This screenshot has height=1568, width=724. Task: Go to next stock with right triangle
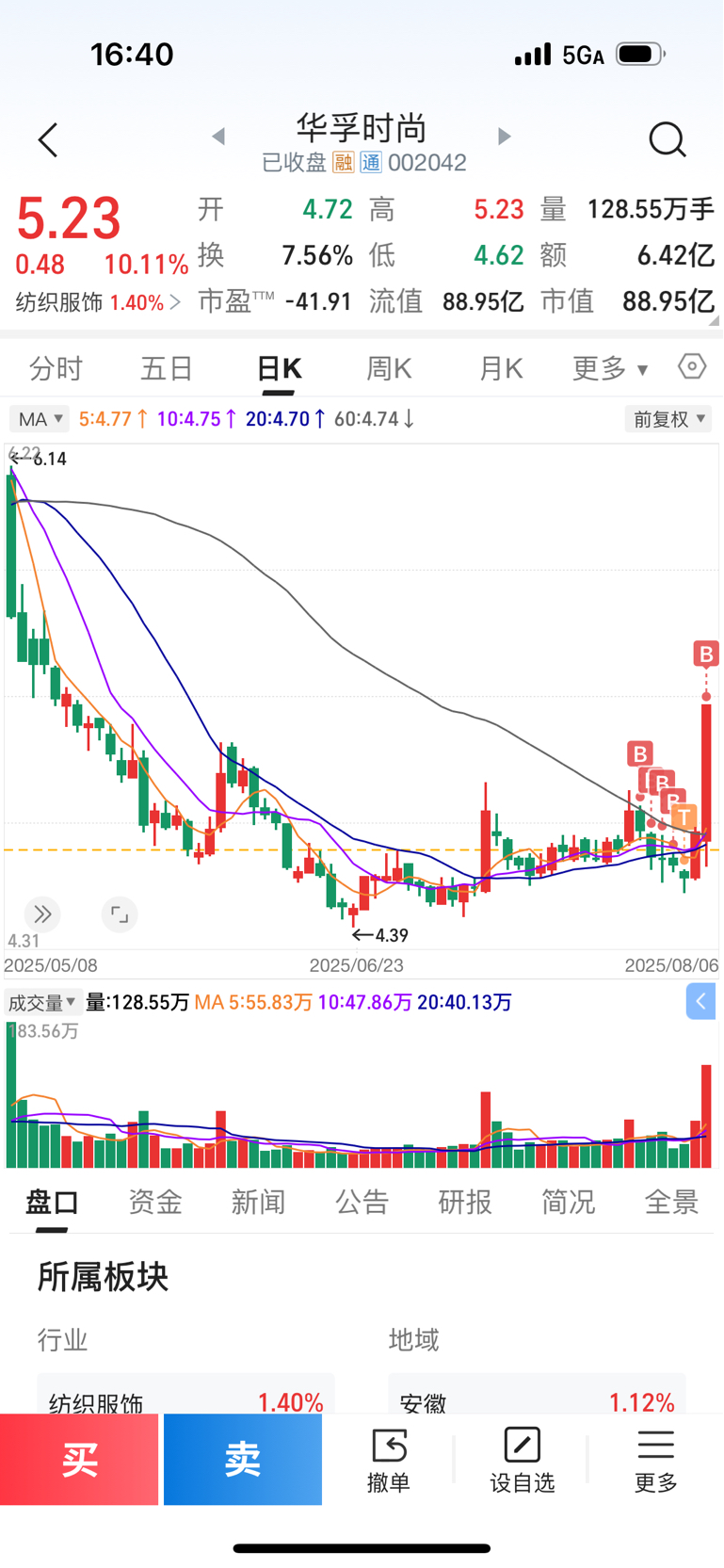click(x=505, y=137)
